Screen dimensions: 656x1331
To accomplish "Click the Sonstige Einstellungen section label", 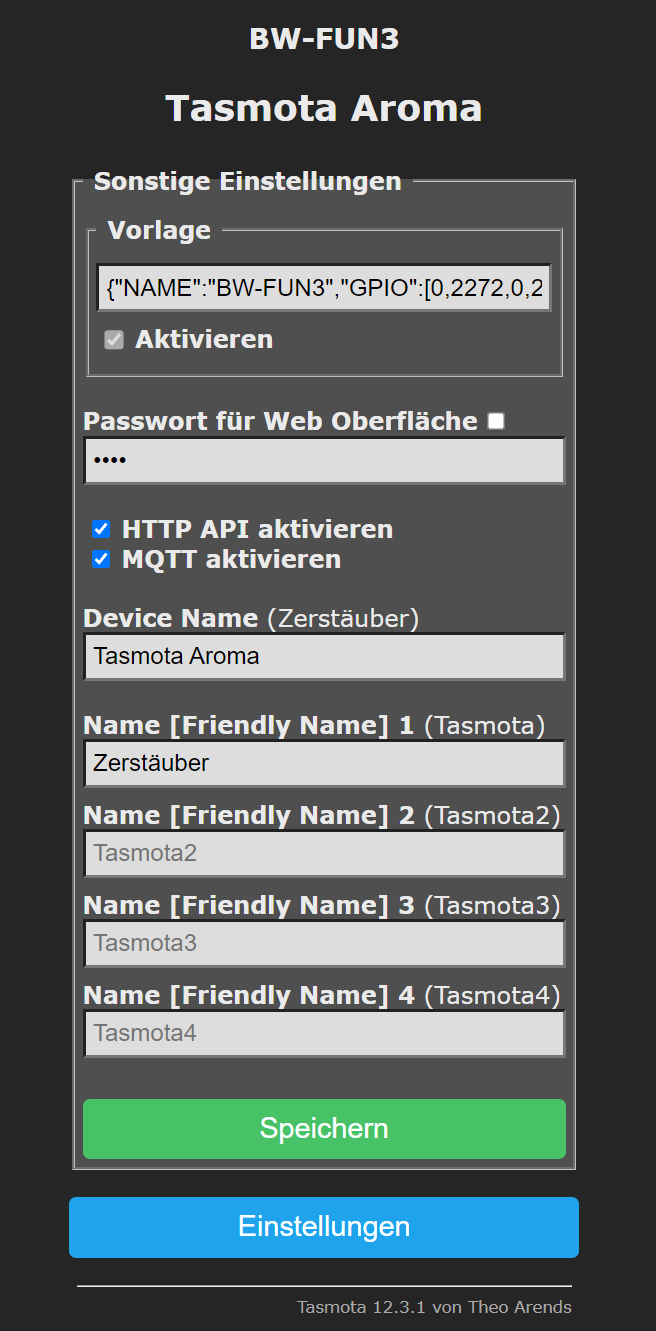I will [x=247, y=181].
